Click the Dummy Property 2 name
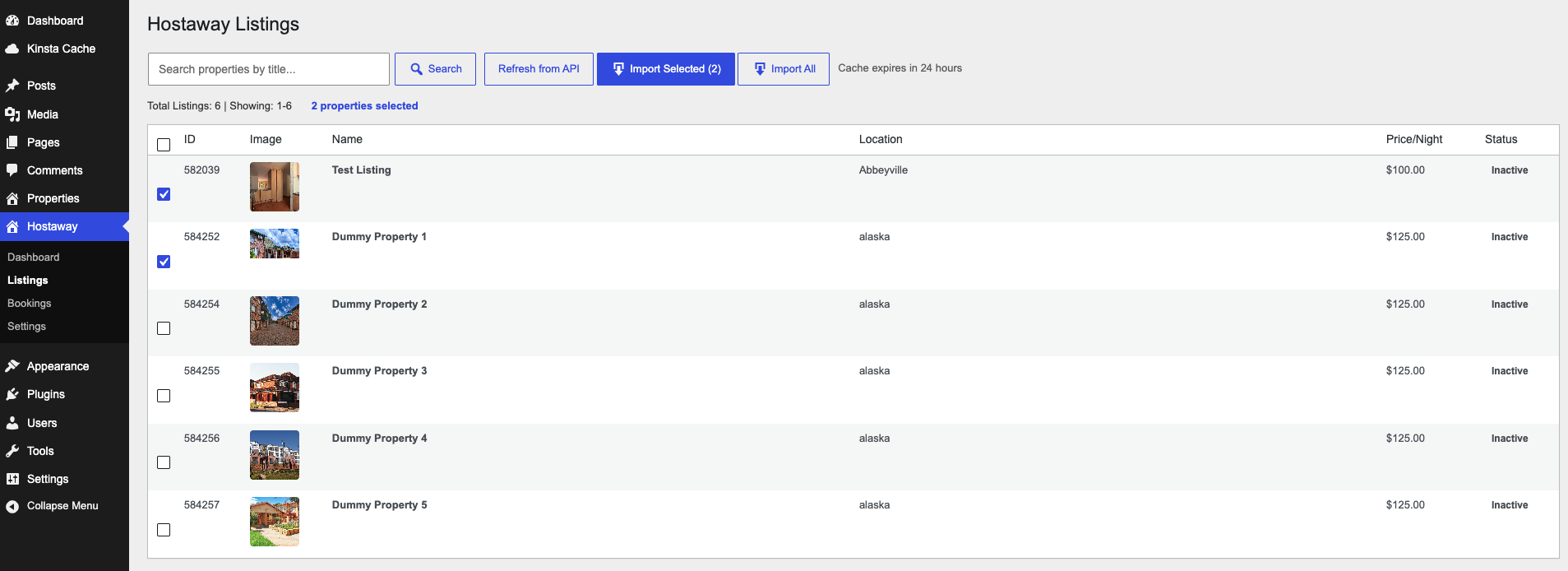This screenshot has width=1568, height=571. pos(379,304)
